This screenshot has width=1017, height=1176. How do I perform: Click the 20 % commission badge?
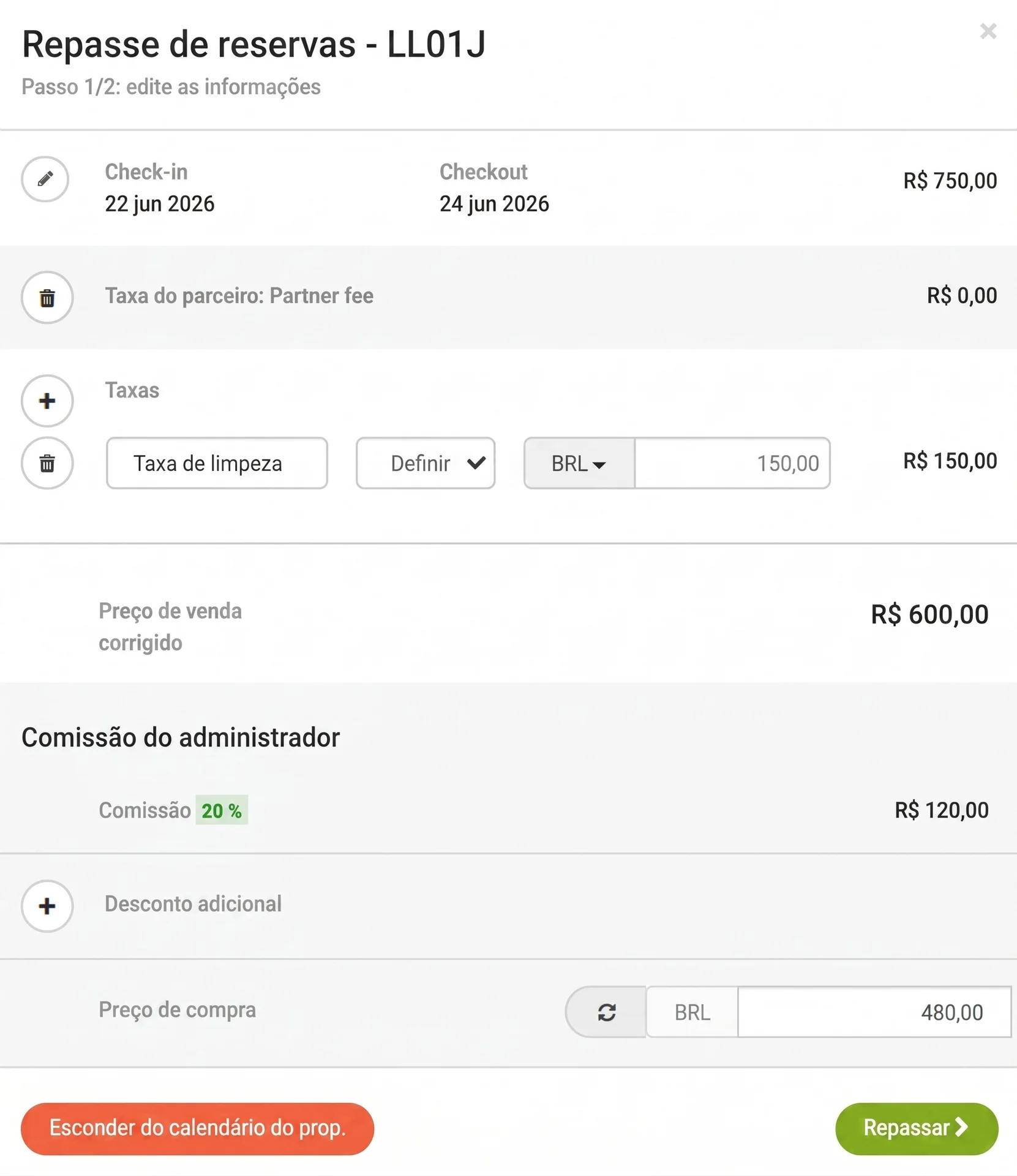click(222, 810)
